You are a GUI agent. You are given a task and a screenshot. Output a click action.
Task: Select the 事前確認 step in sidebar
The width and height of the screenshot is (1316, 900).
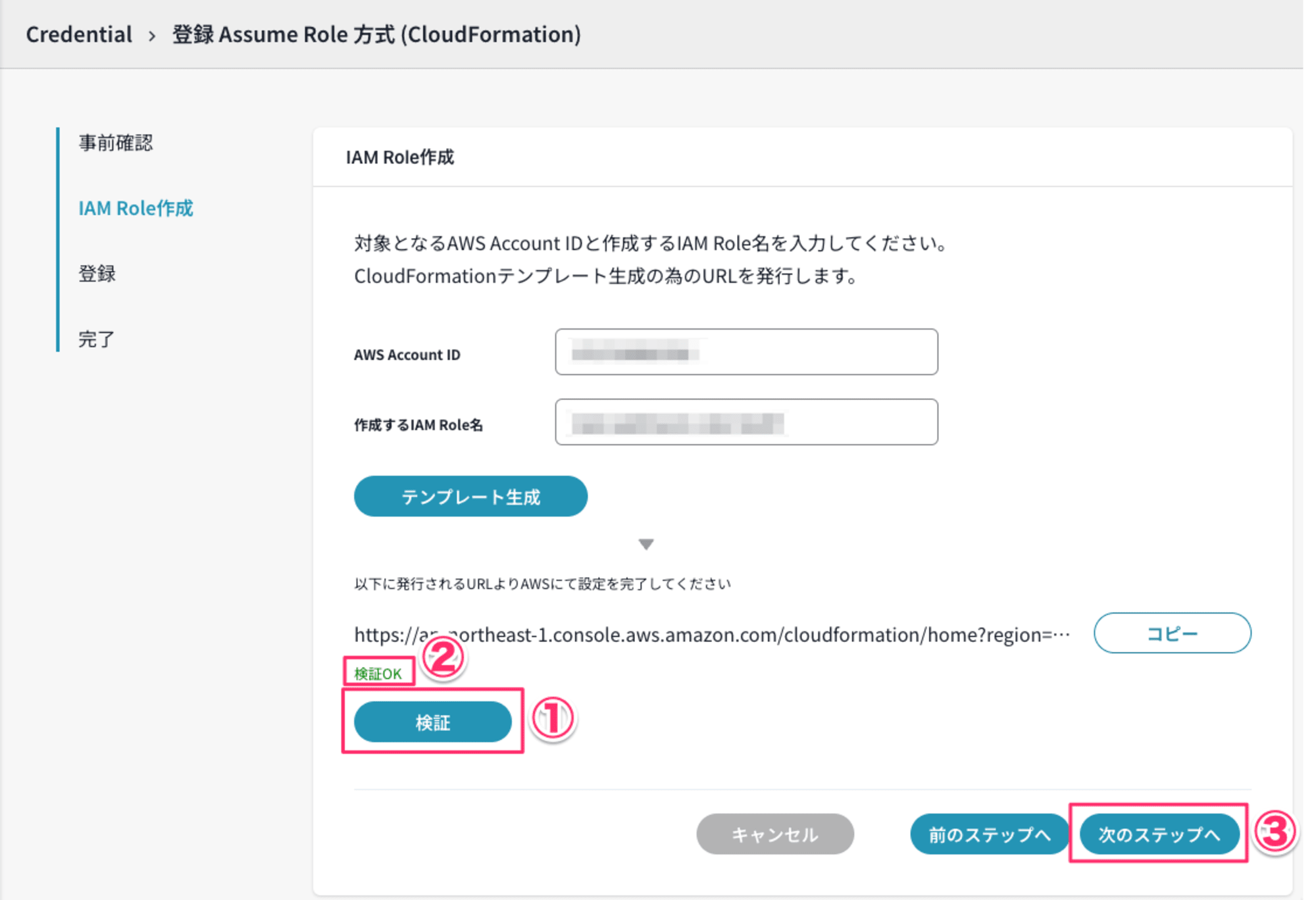[x=116, y=143]
